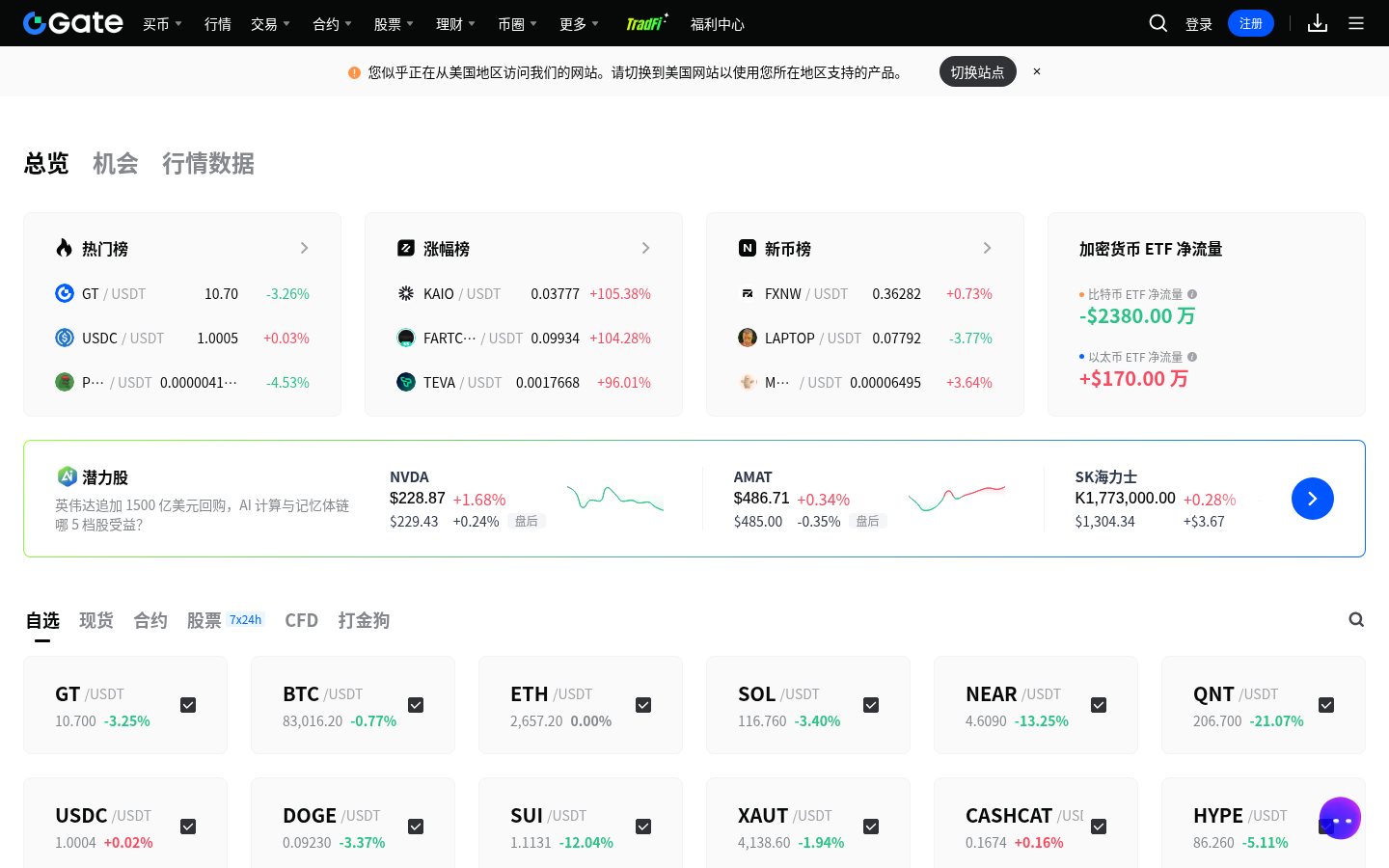Uncheck the BTC/USDT favorite checkbox
Viewport: 1389px width, 868px height.
[416, 705]
